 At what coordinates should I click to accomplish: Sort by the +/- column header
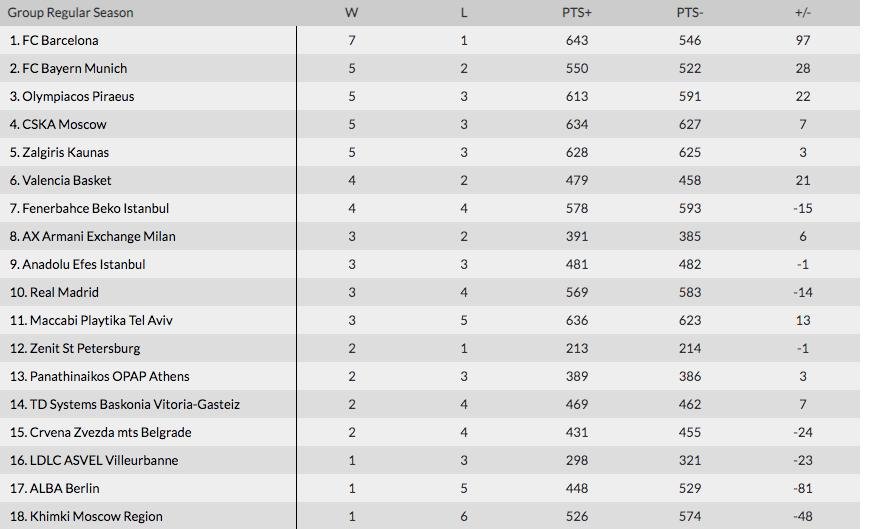click(x=803, y=13)
